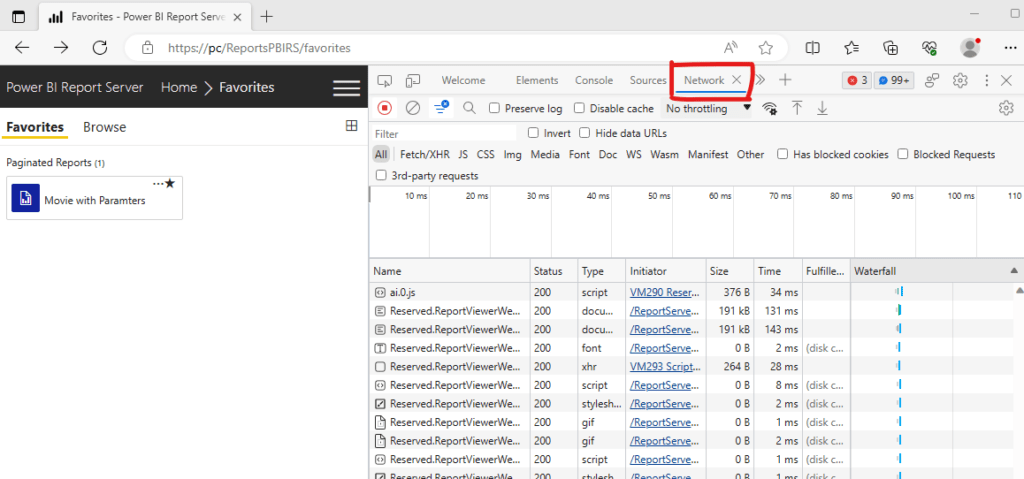Enable Preserve log checkbox
1024x479 pixels.
(x=494, y=108)
